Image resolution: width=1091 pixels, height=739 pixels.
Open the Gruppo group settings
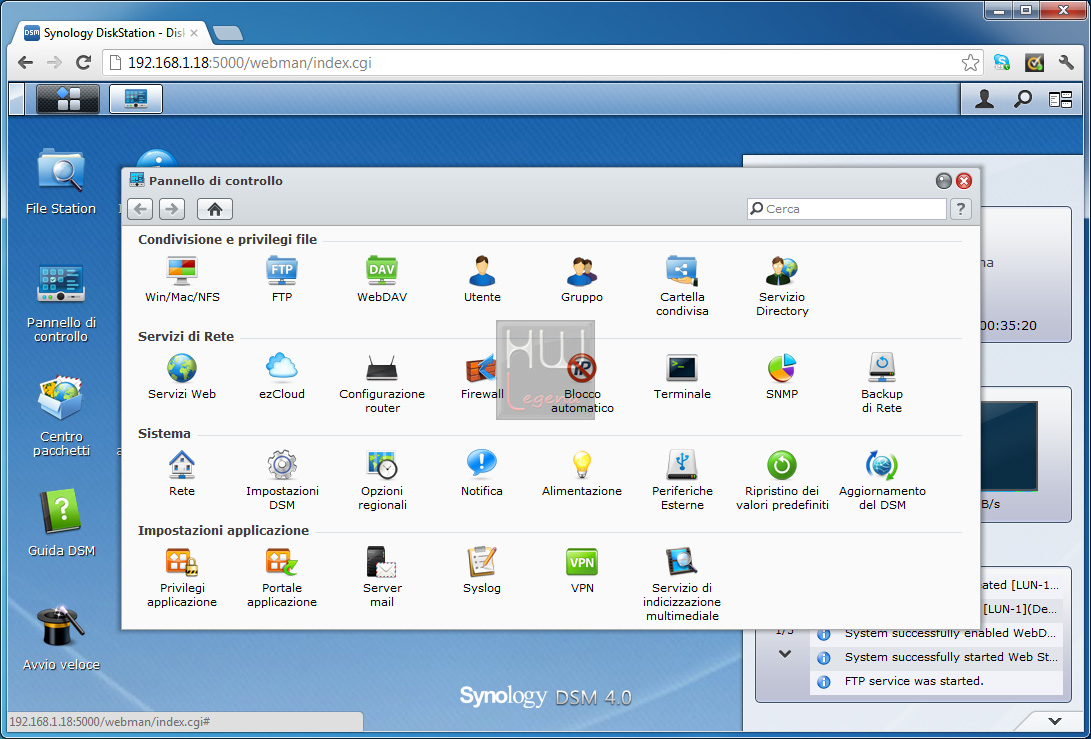(x=582, y=278)
